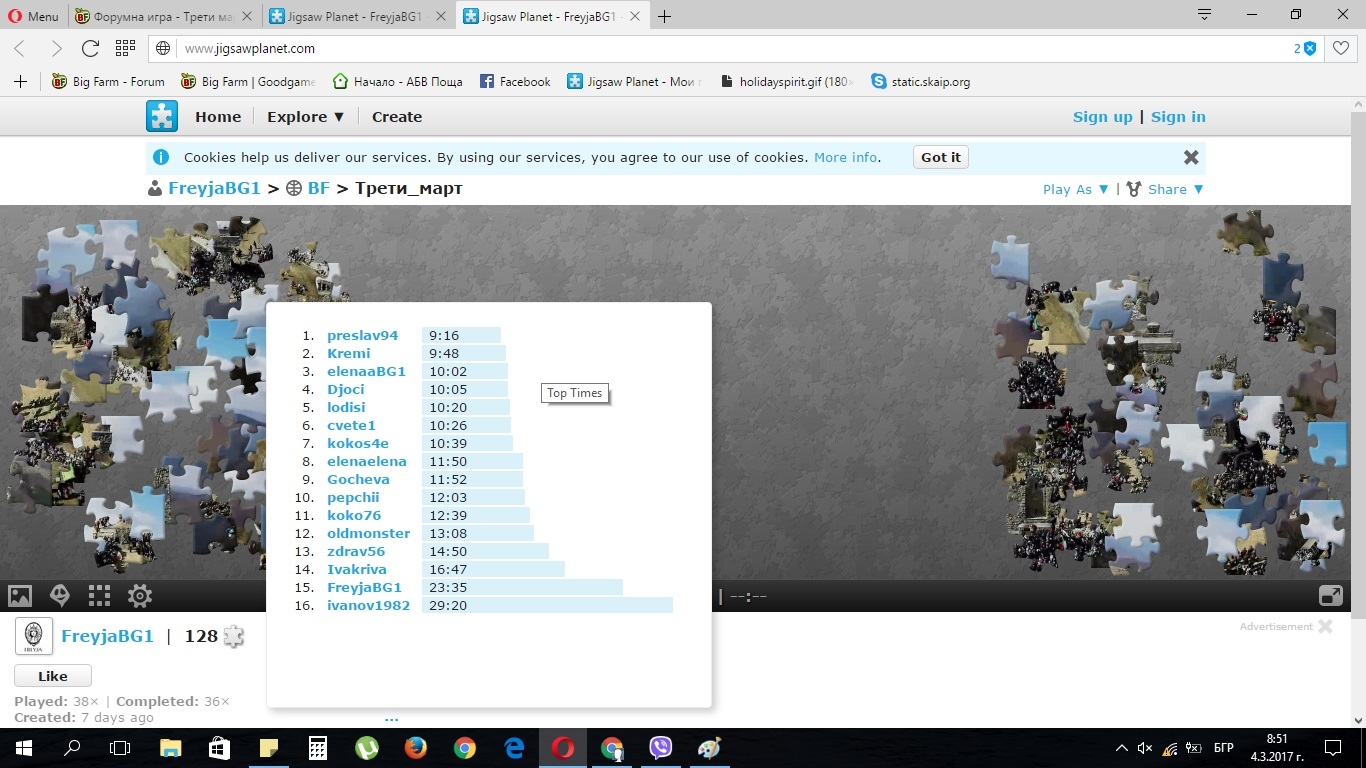The image size is (1366, 768).
Task: Click the Sign up link
Action: click(1102, 117)
